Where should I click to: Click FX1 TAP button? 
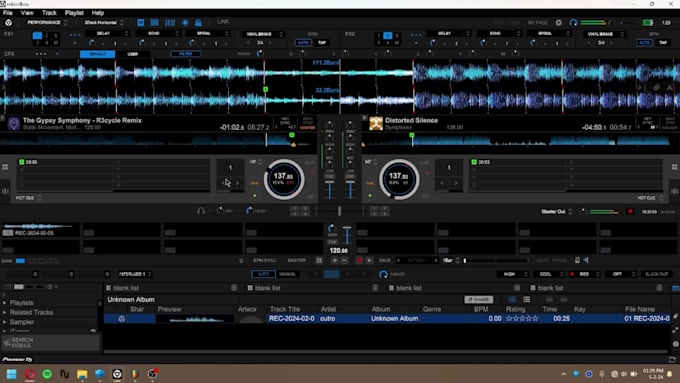pos(322,43)
